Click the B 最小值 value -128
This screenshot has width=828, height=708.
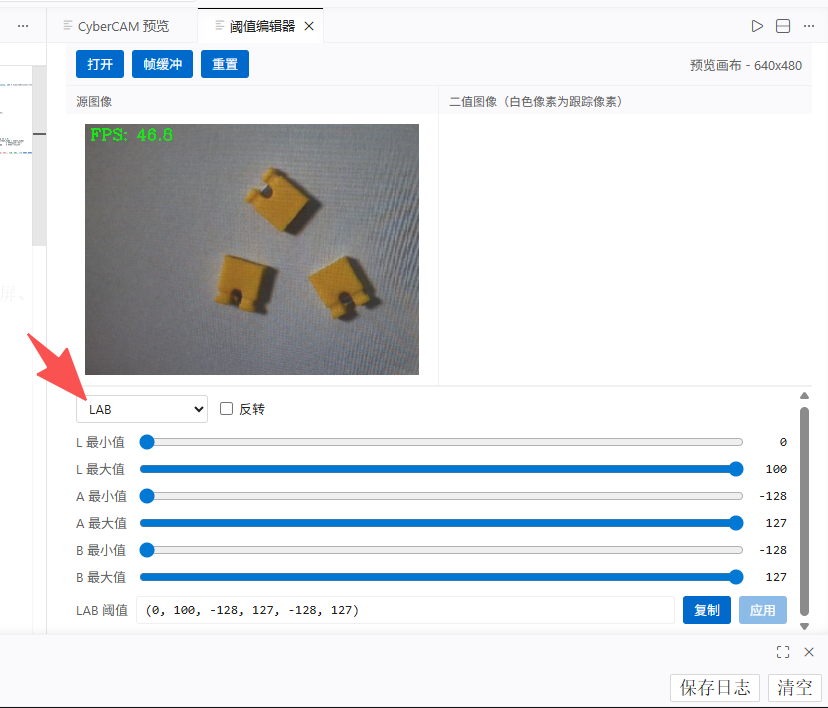773,550
